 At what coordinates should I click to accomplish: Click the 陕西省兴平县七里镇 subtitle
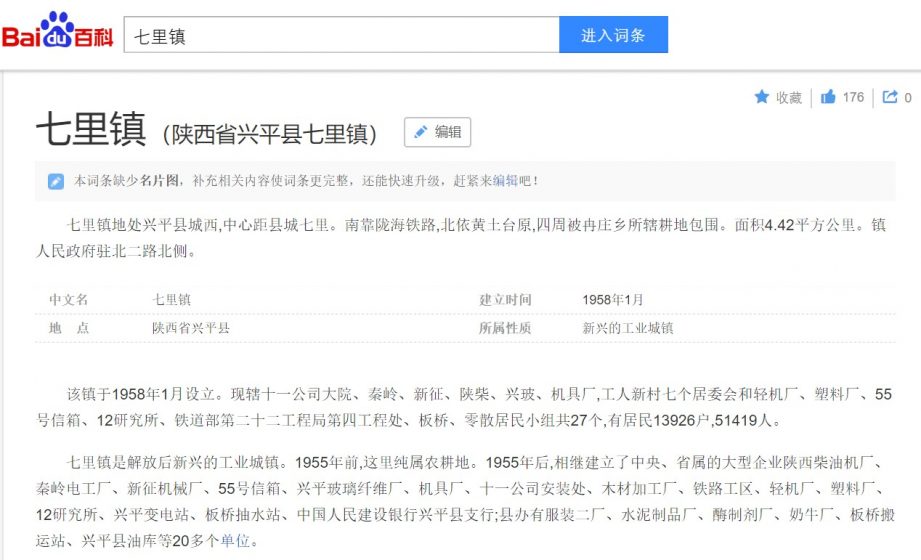(x=270, y=135)
